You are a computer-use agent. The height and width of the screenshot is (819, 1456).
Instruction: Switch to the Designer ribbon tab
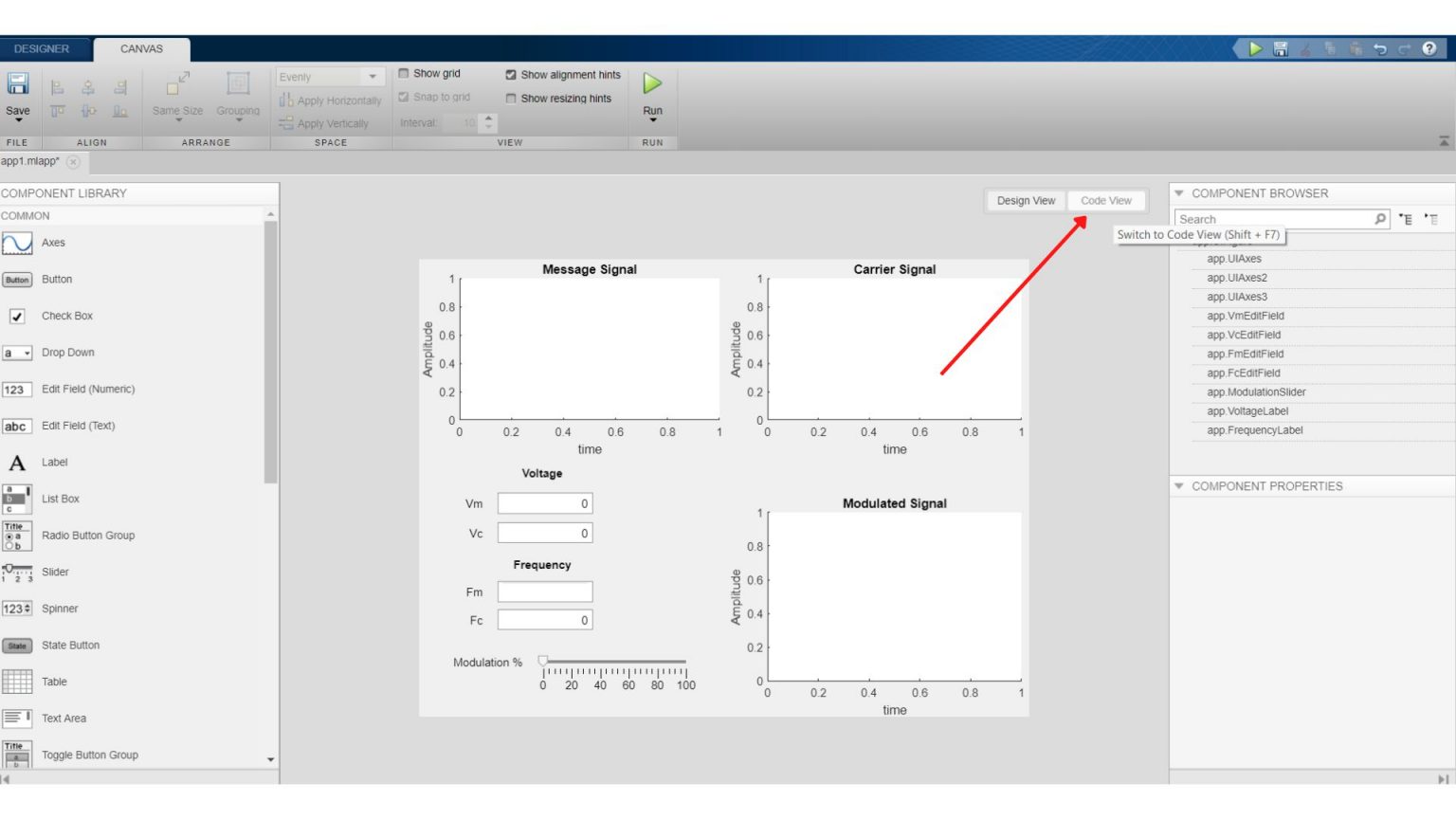tap(44, 47)
